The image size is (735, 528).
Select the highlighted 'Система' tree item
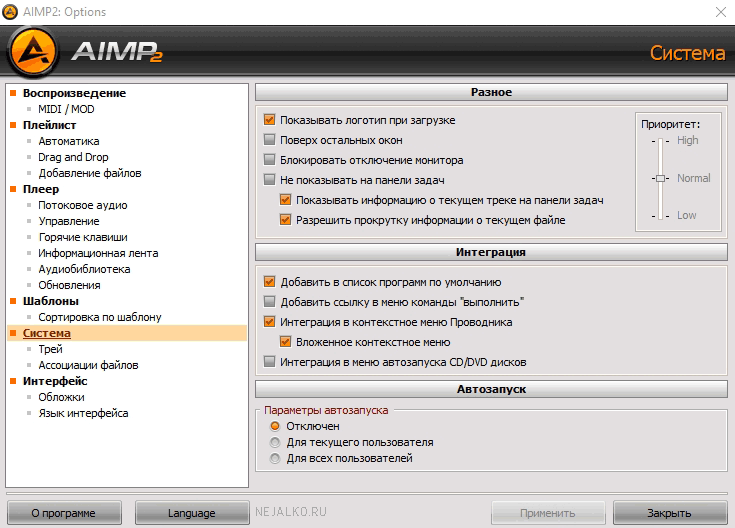(x=46, y=333)
